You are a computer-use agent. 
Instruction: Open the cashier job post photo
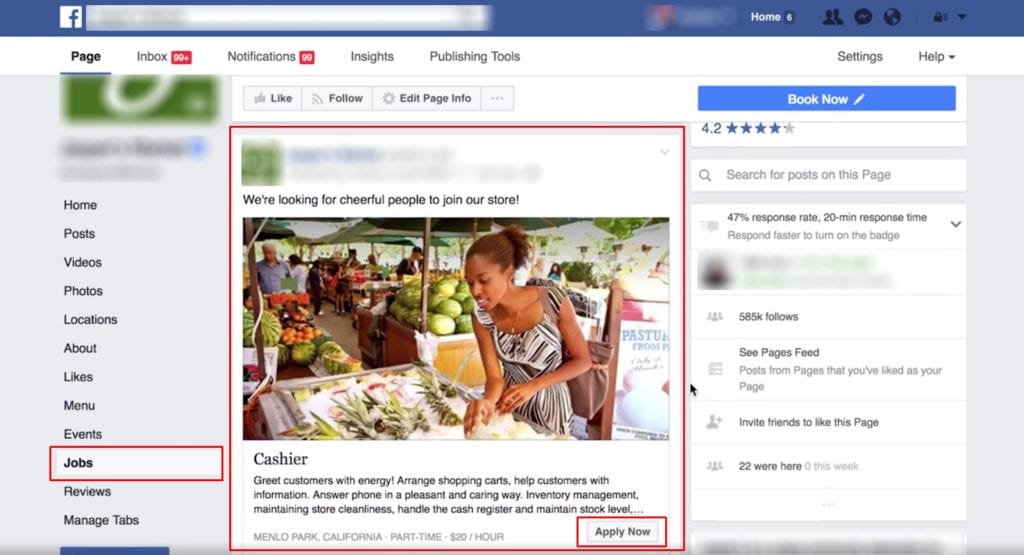point(456,329)
